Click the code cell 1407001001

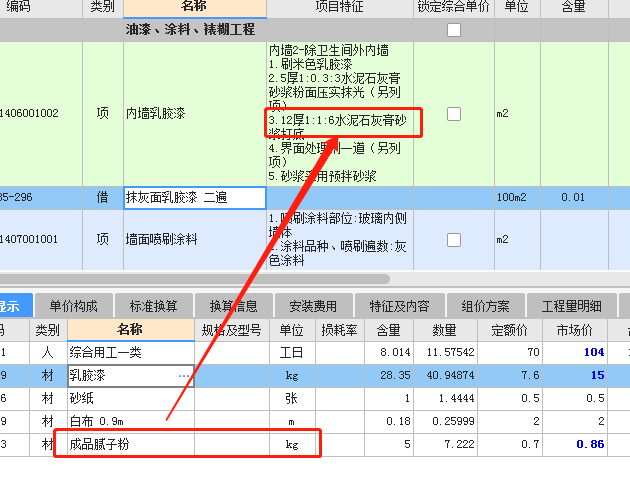click(41, 240)
